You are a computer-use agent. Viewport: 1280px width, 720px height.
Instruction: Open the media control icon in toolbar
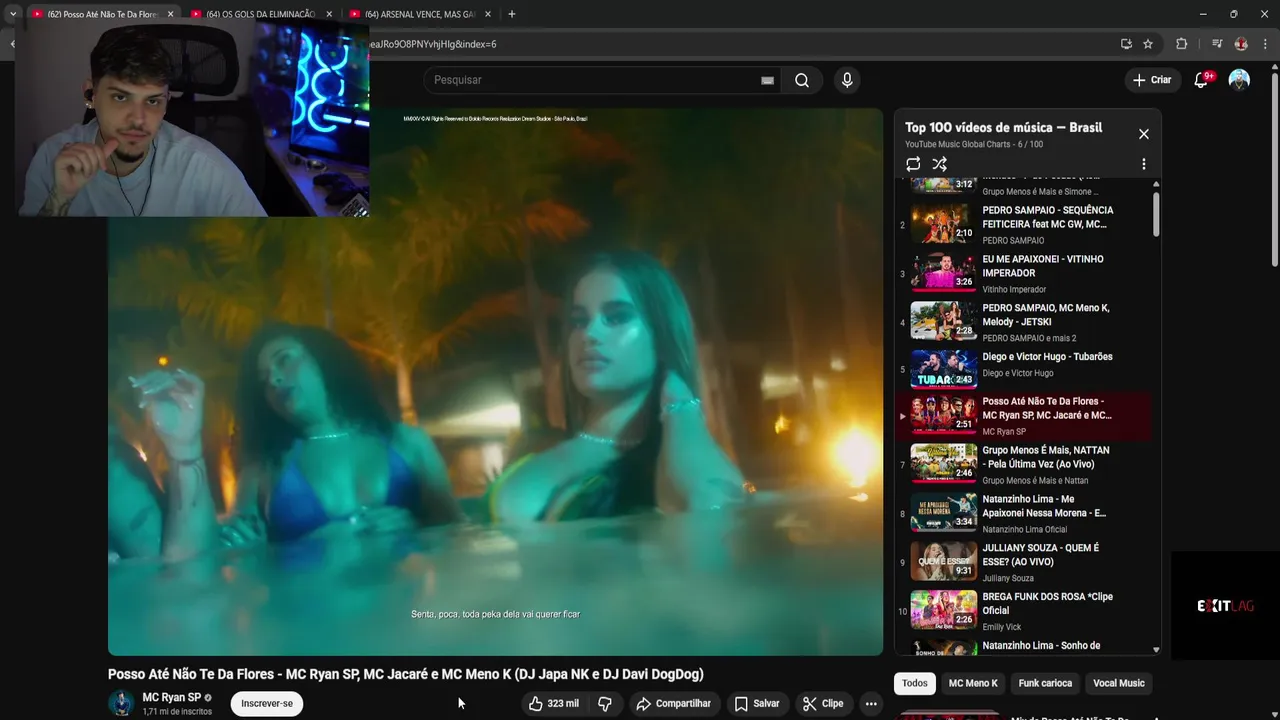pos(1217,44)
